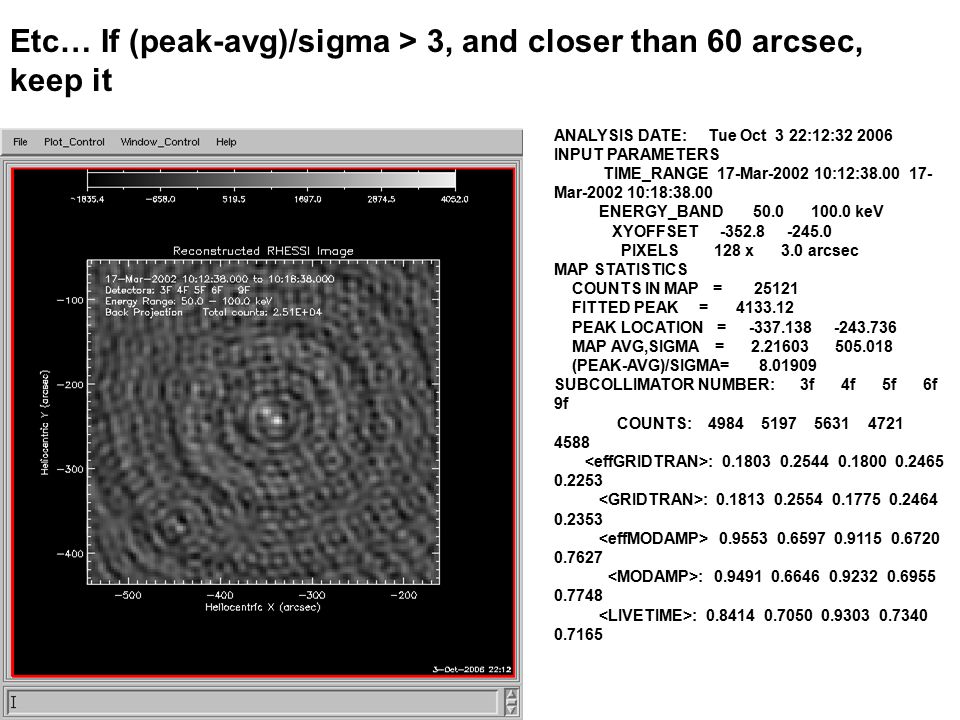Click the 'Back Projection Total counts' line
This screenshot has width=960, height=720.
(213, 312)
